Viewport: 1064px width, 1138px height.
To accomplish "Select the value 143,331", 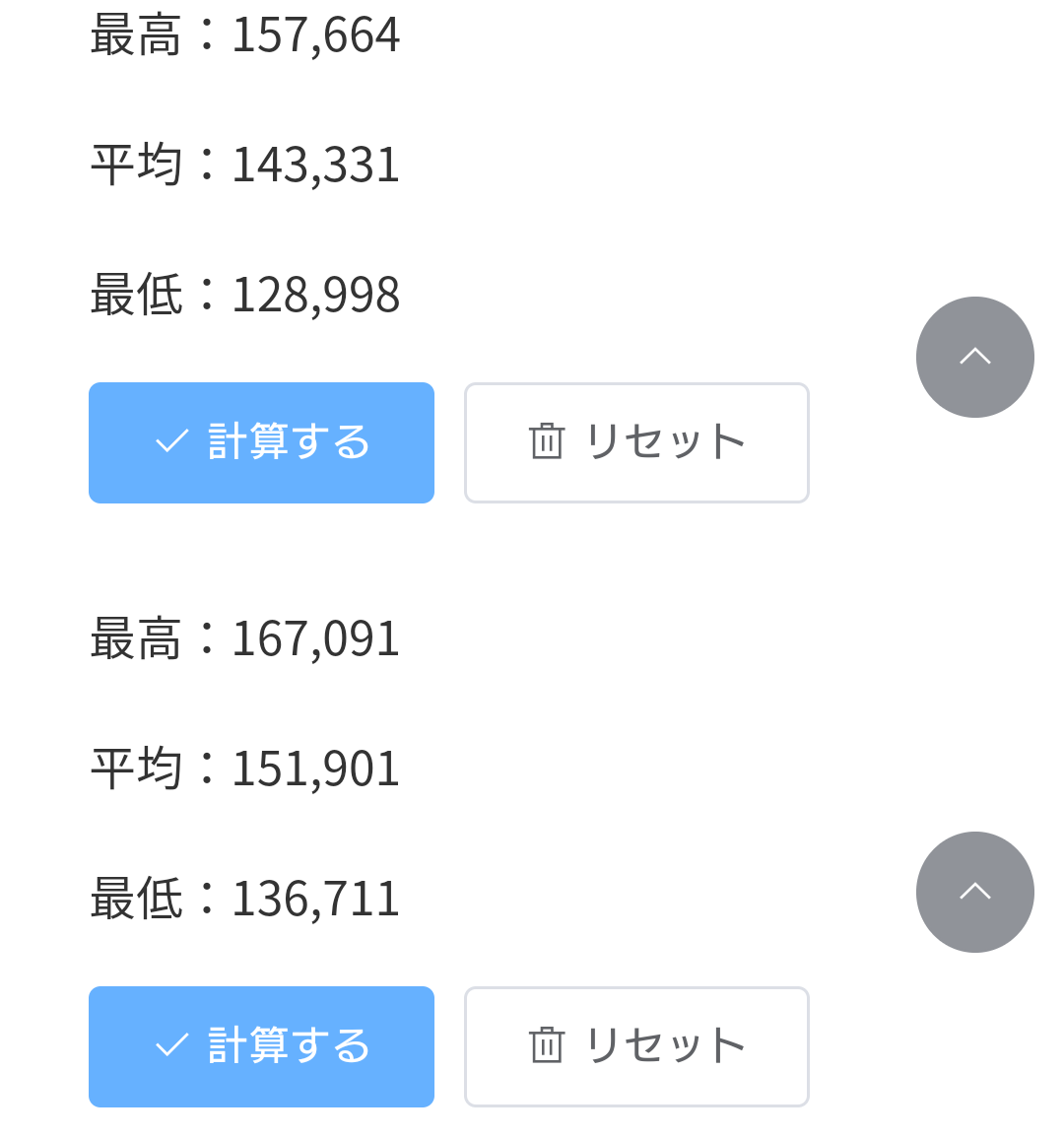I will [x=315, y=165].
